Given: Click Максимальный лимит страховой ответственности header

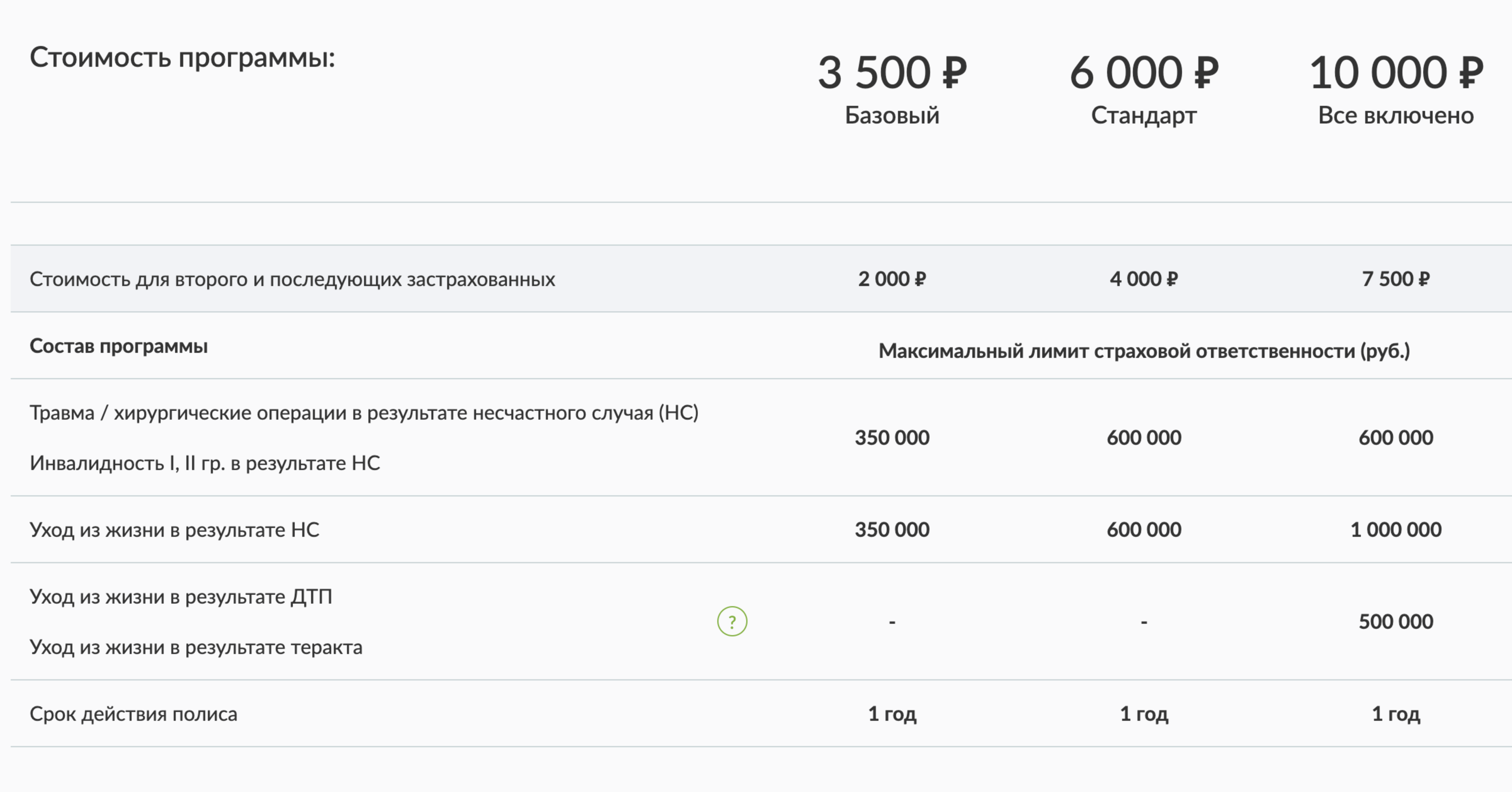Looking at the screenshot, I should 1144,351.
